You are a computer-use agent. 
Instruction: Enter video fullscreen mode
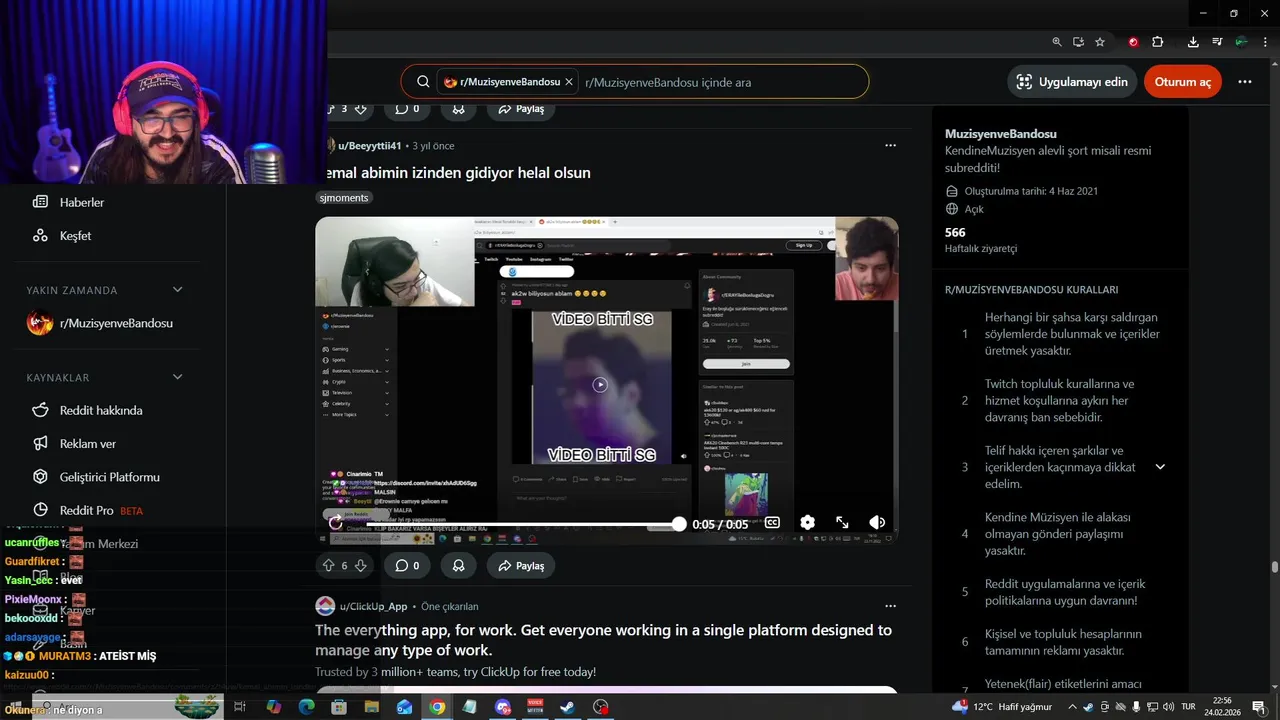[842, 523]
